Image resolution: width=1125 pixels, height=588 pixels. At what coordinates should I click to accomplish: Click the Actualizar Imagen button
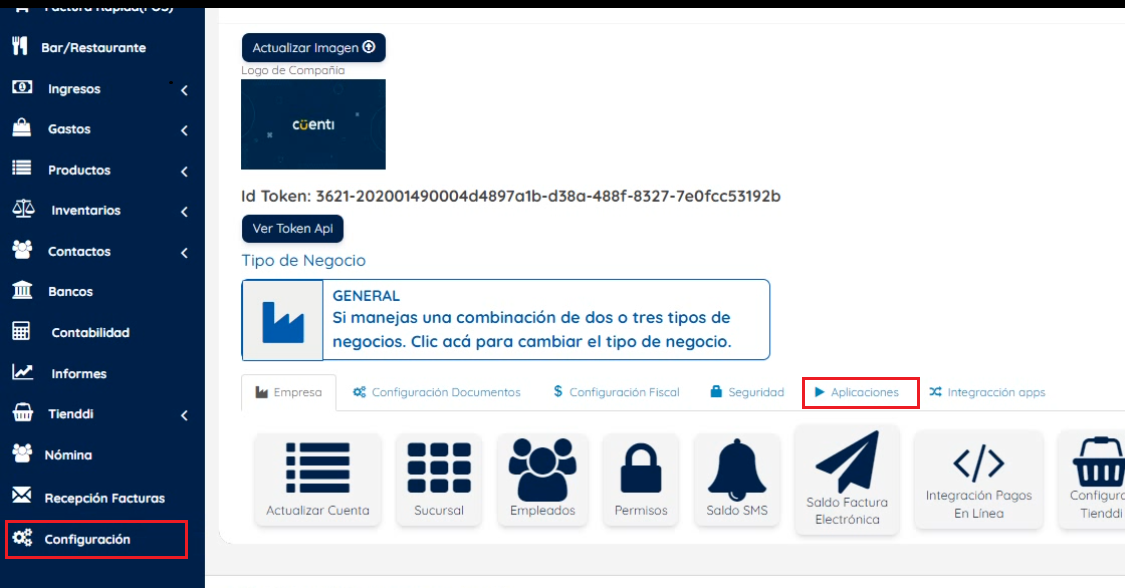[x=314, y=47]
